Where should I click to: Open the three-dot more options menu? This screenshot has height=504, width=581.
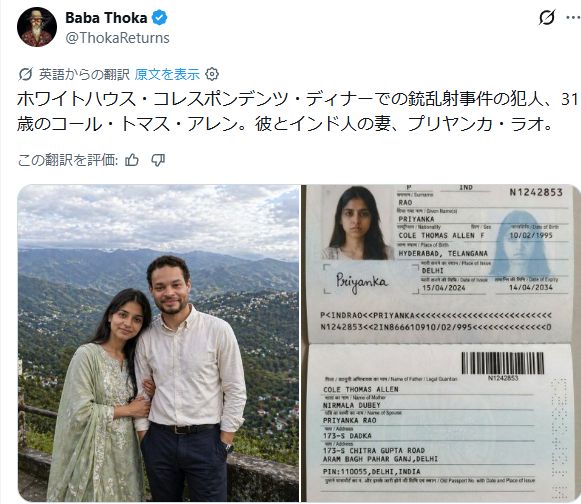coord(573,17)
